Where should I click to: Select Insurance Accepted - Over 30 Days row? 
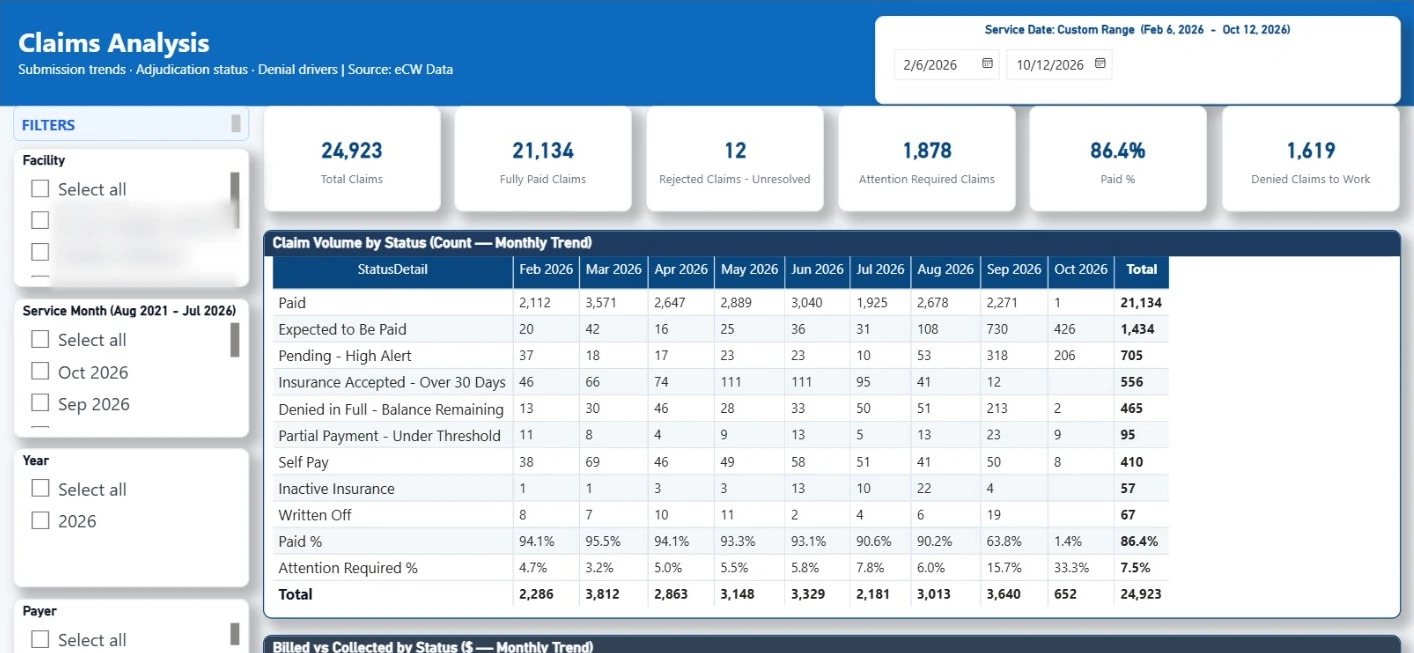click(x=392, y=382)
